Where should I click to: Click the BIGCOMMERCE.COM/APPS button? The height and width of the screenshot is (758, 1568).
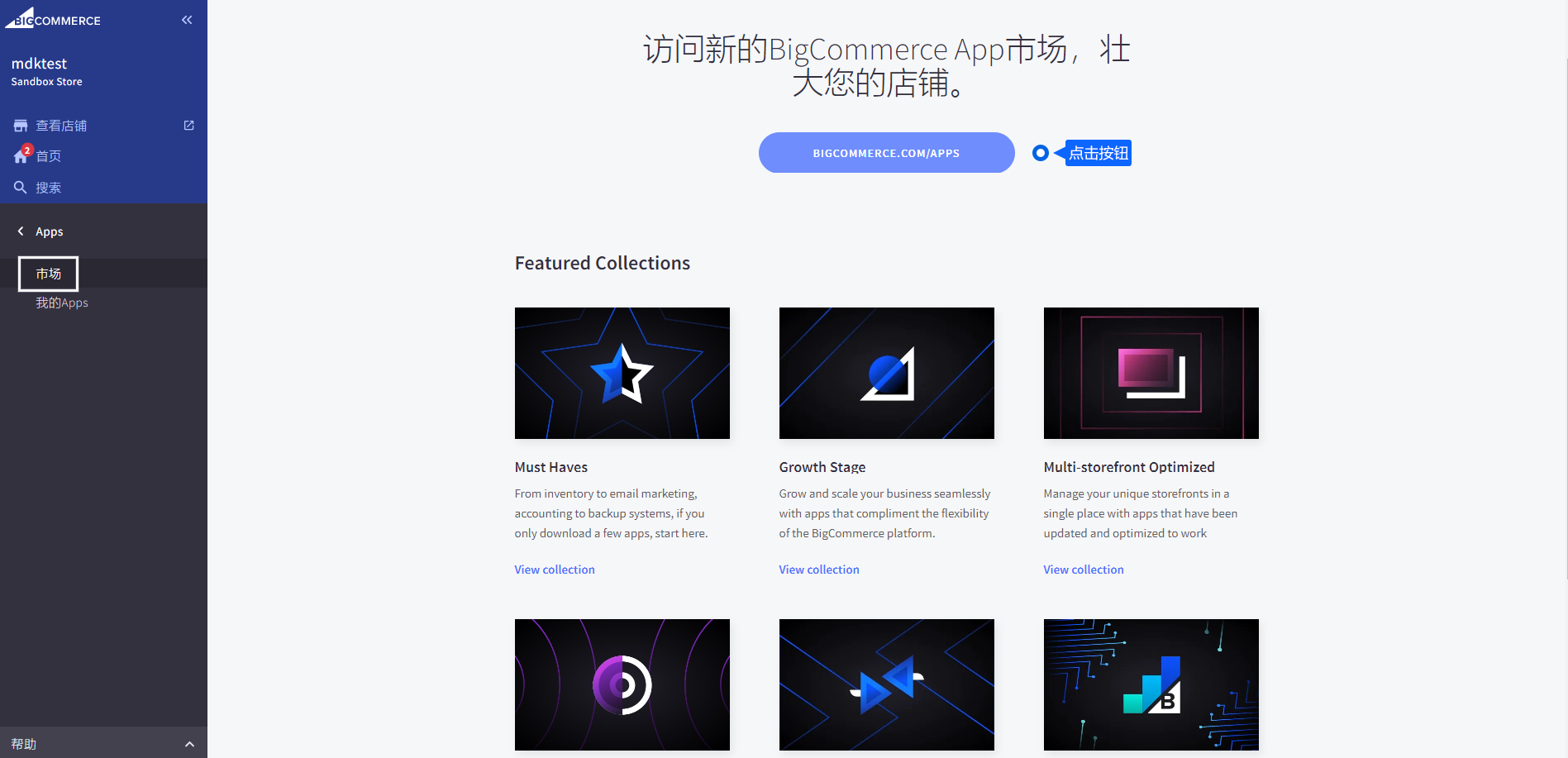886,153
